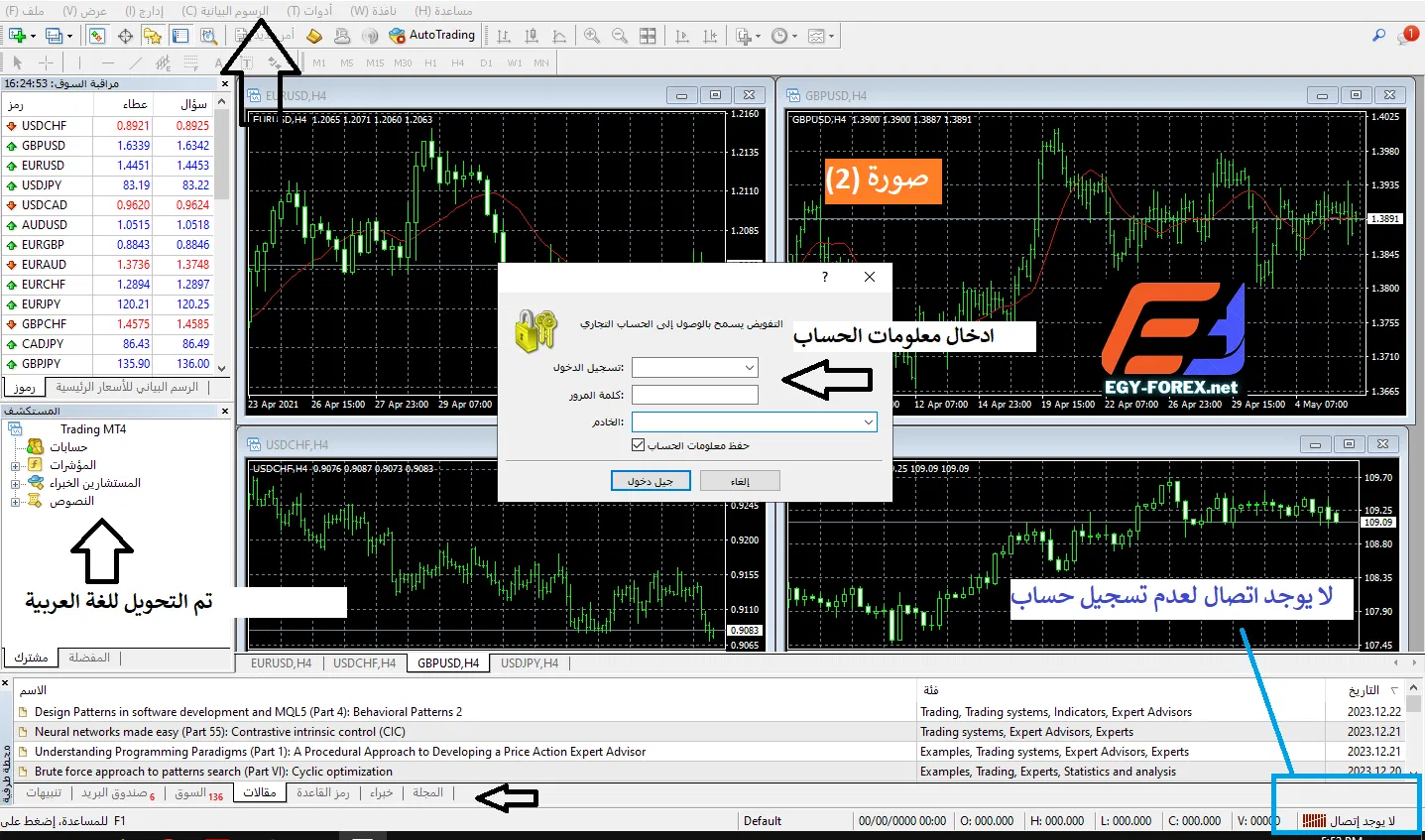Open the Periods dropdown arrow
This screenshot has height=840, width=1425.
[x=794, y=37]
